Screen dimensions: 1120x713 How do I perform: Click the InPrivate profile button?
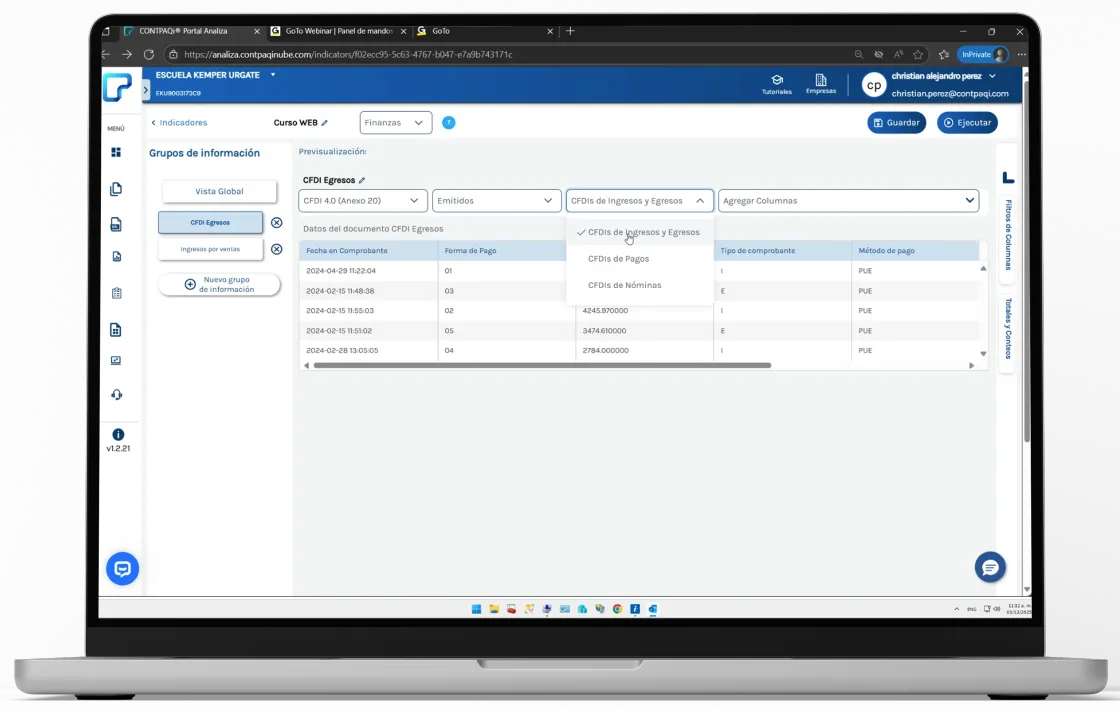pyautogui.click(x=983, y=54)
